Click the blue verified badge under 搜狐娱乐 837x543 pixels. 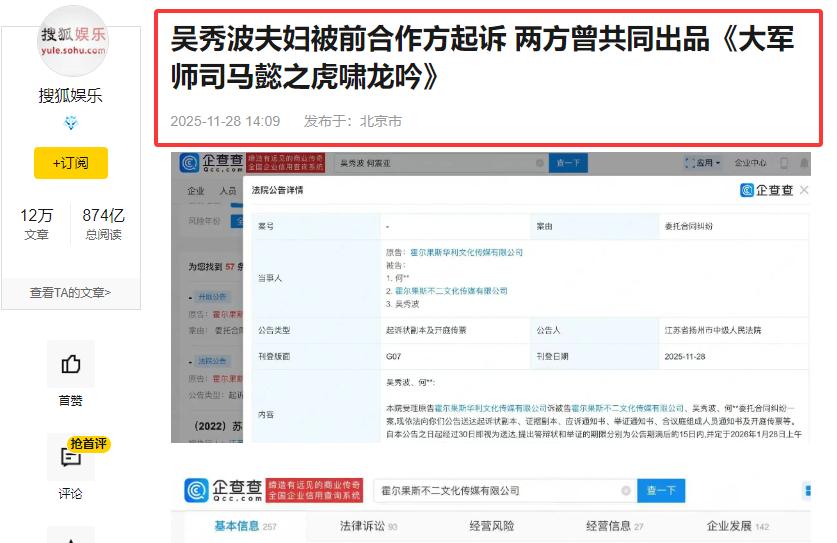point(70,123)
